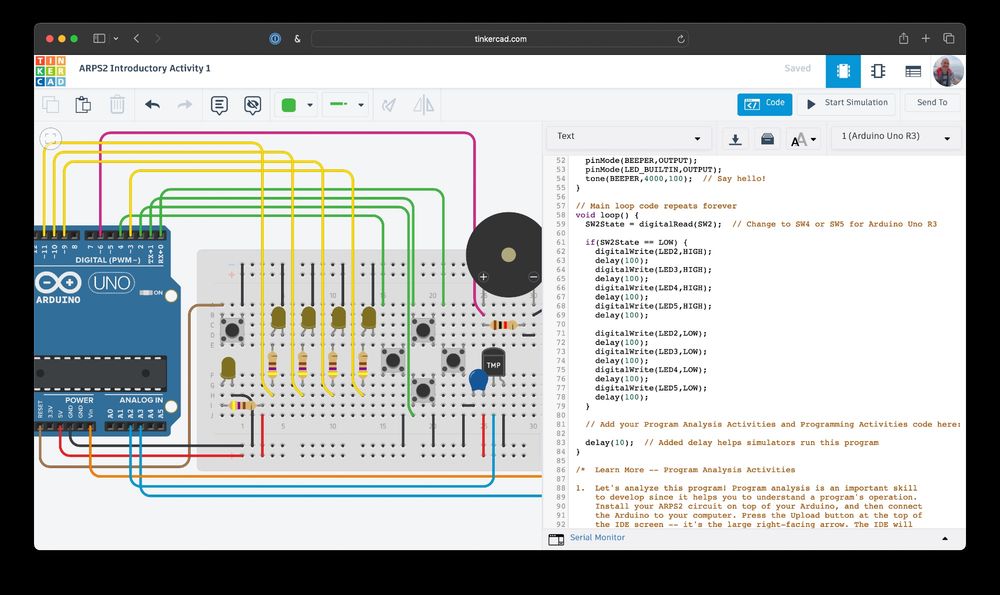This screenshot has height=595, width=1000.
Task: Open the Arduino Uno R3 board dropdown
Action: coord(895,137)
